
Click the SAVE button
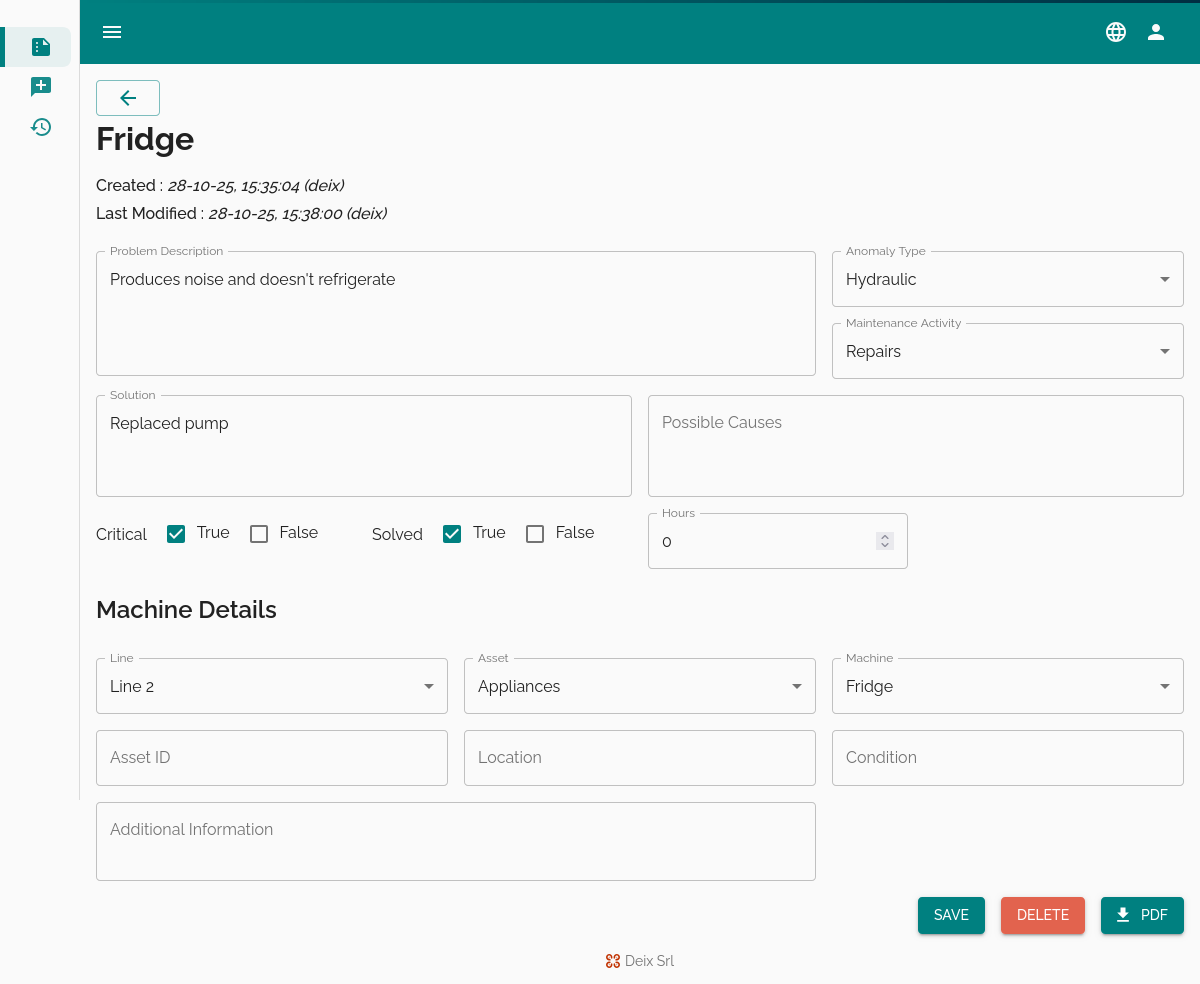point(951,915)
